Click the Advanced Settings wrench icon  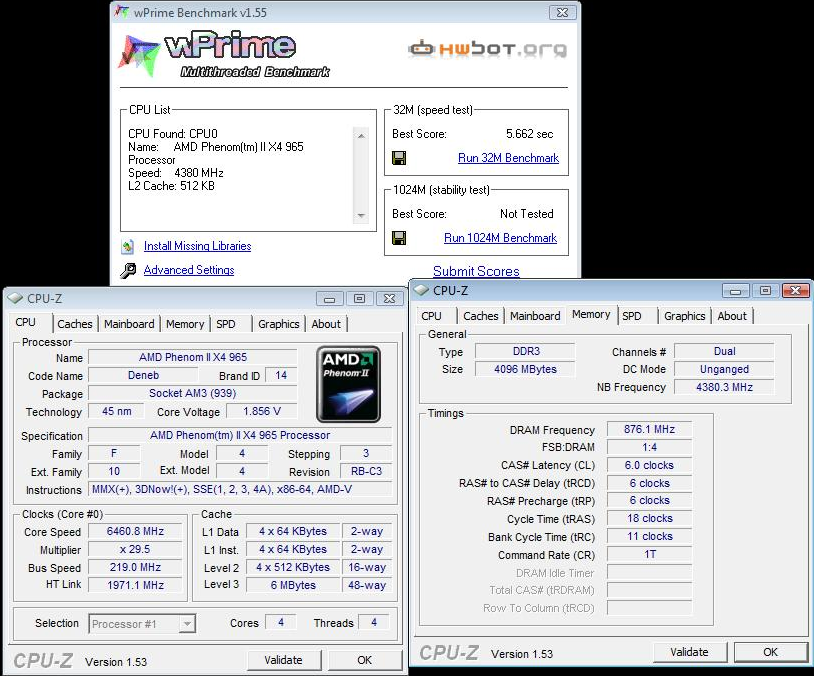coord(128,270)
